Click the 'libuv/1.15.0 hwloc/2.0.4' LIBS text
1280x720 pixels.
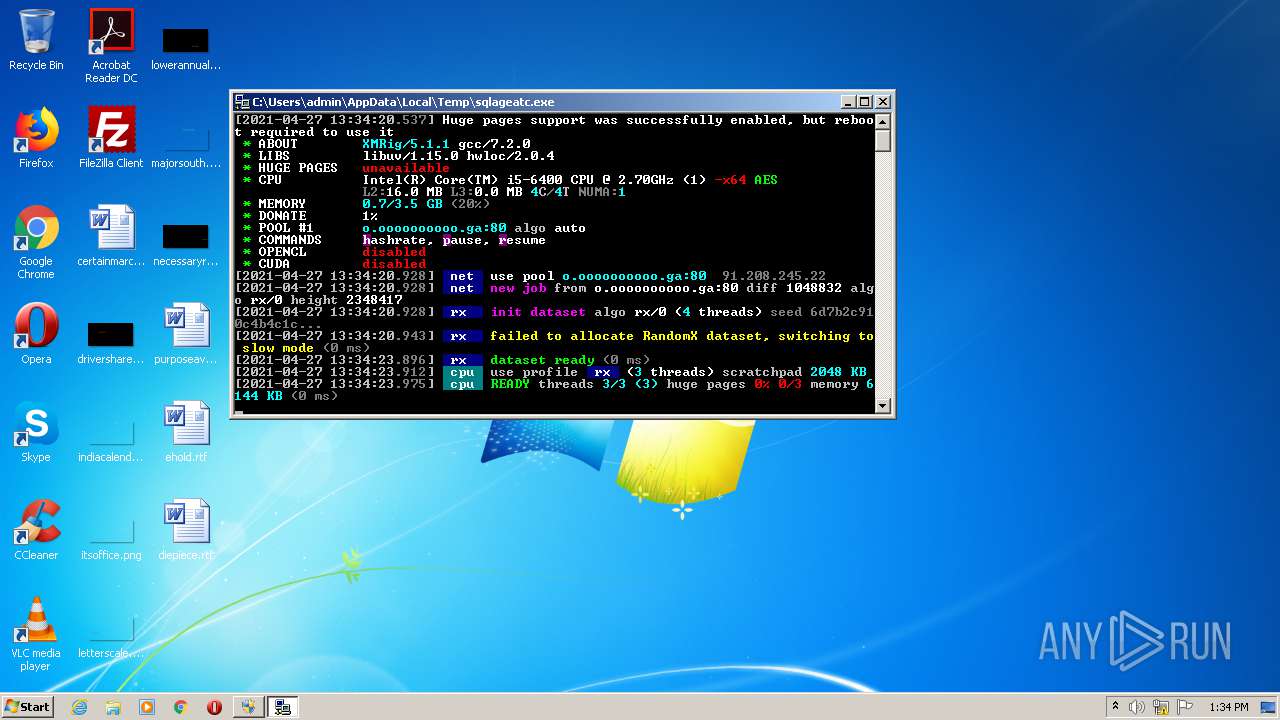(458, 156)
